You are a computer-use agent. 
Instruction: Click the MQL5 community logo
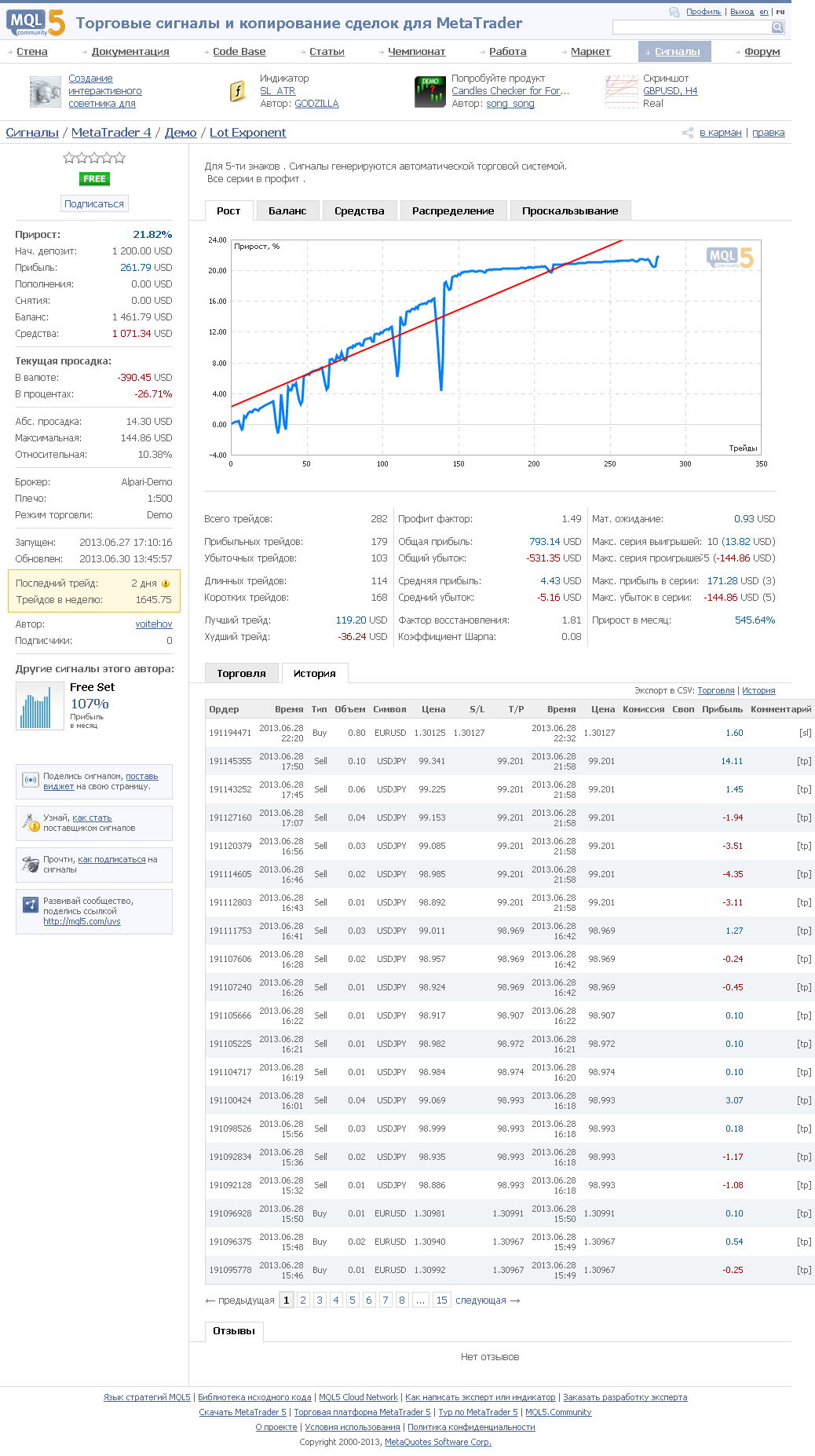coord(35,23)
